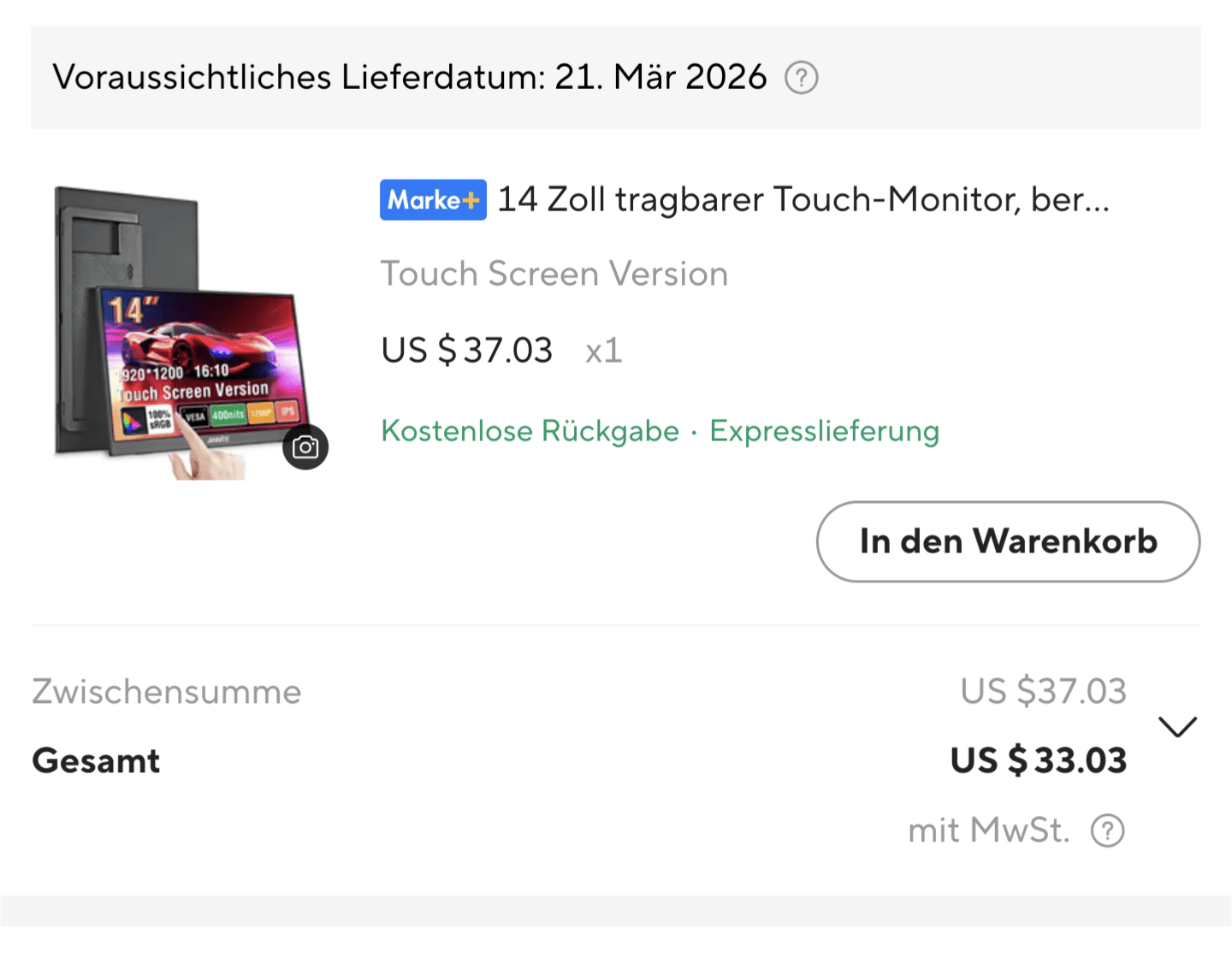
Task: Click the help icon beside delivery date
Action: pyautogui.click(x=801, y=78)
